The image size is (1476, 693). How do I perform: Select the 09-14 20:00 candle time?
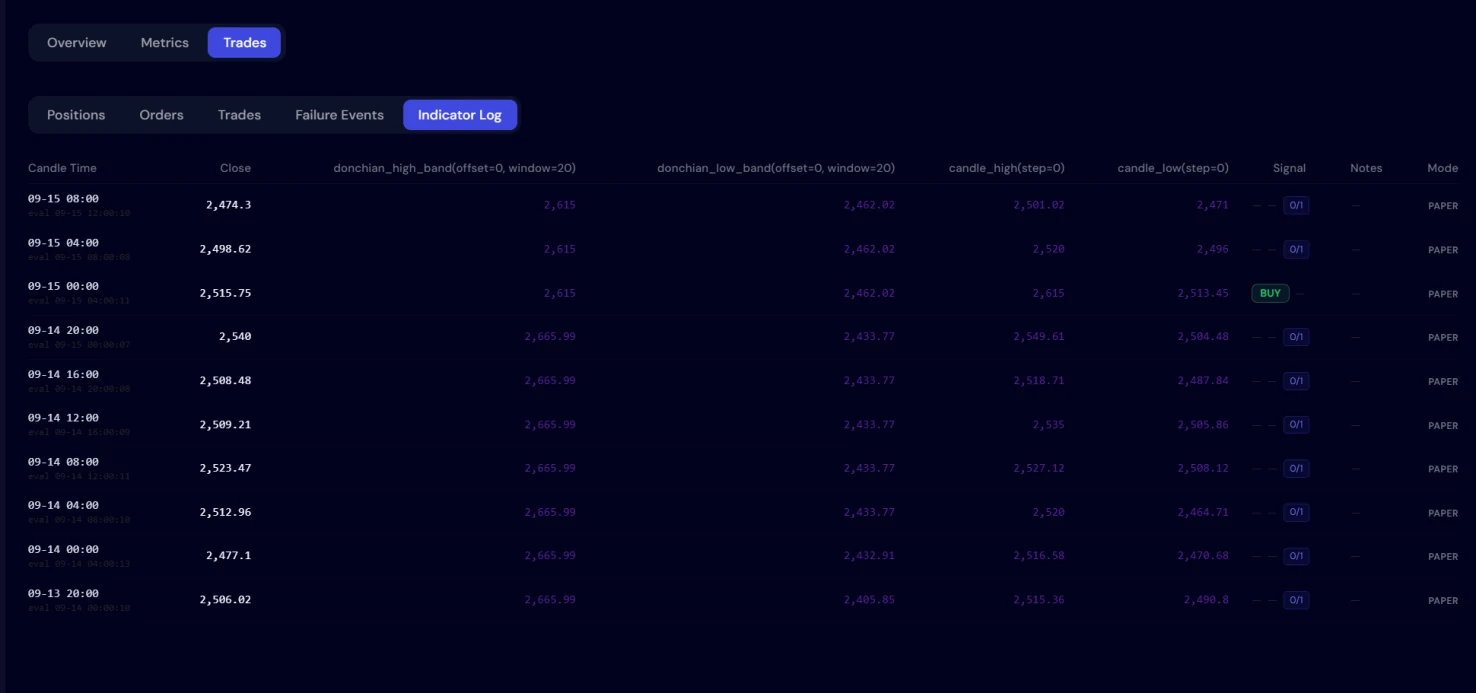click(x=63, y=330)
